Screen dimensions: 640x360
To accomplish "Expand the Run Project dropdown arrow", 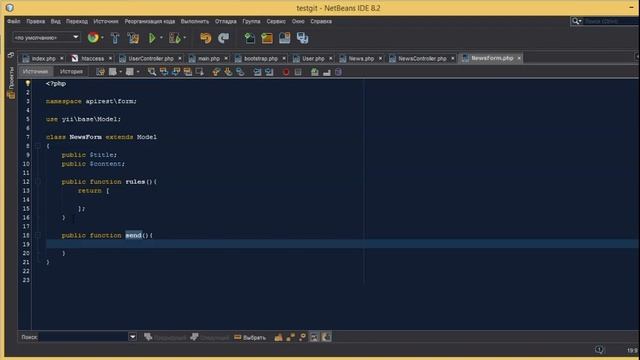I will coord(161,38).
